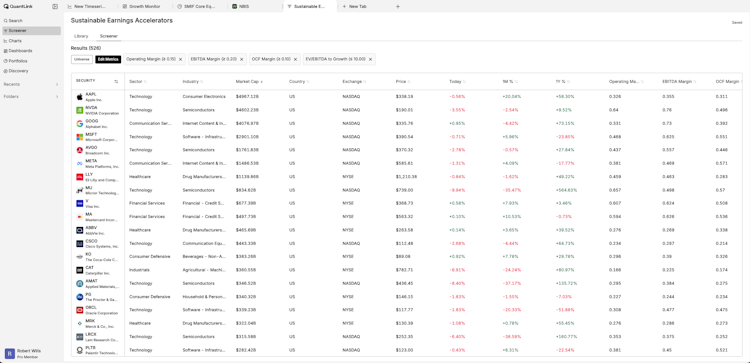
Task: Click the Edit Metrics button
Action: tap(108, 59)
